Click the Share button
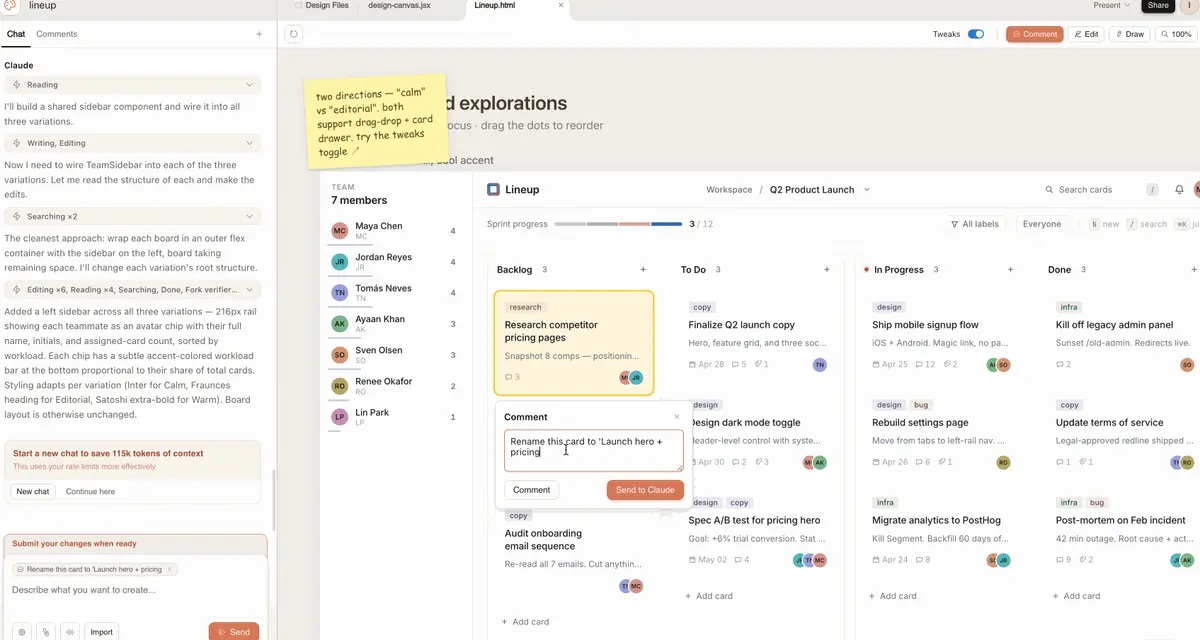 click(1158, 6)
